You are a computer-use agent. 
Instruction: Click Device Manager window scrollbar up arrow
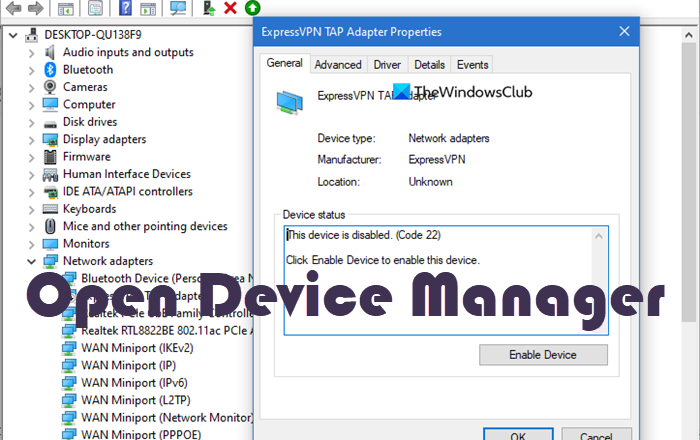(x=688, y=35)
